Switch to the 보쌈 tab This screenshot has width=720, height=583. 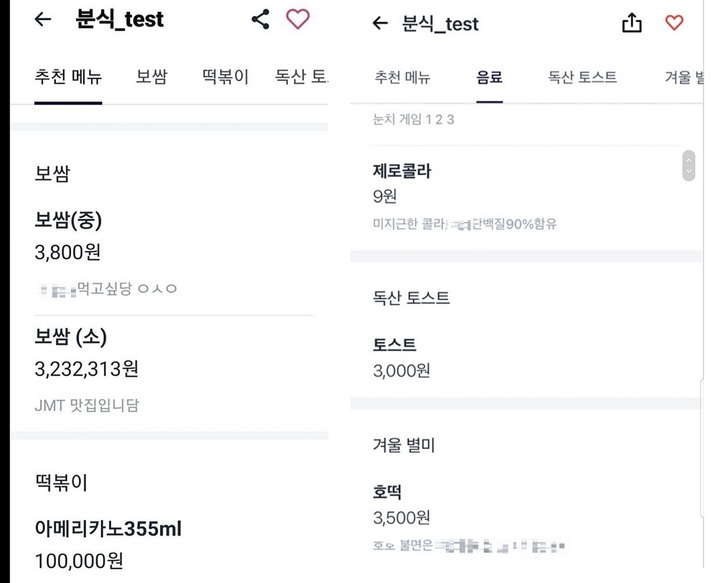tap(152, 77)
